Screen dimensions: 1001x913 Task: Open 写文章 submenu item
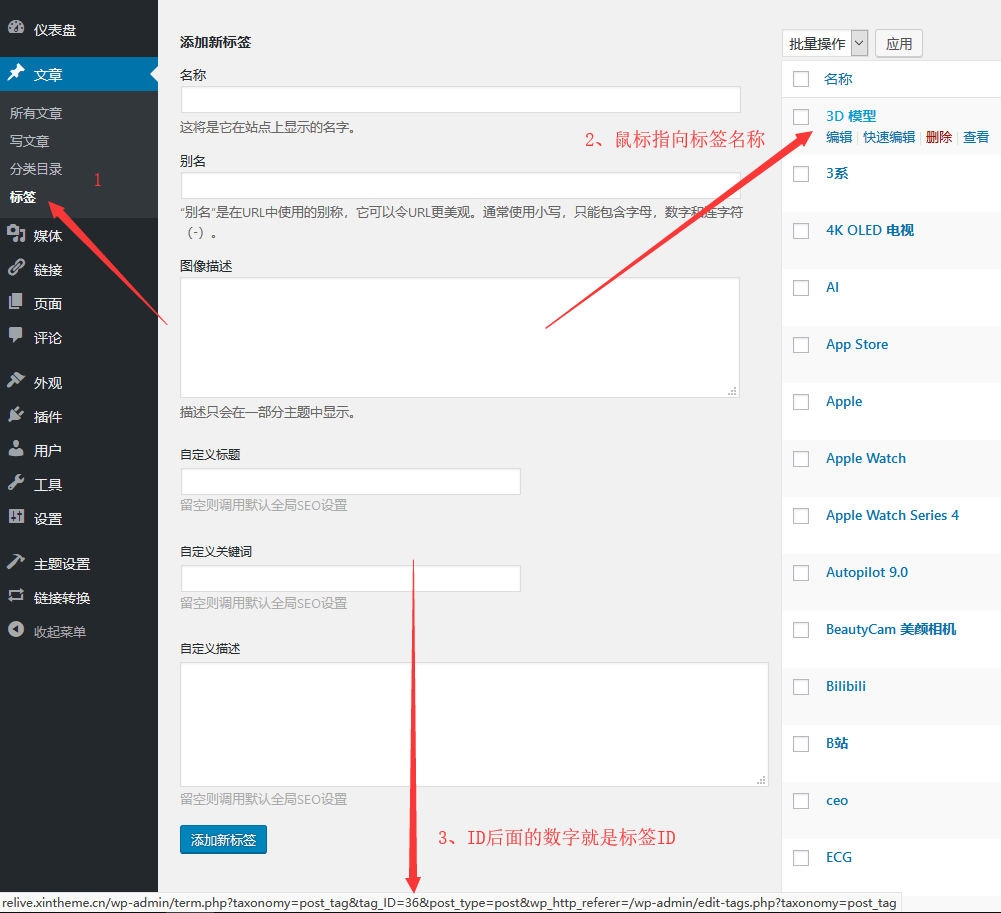(30, 141)
